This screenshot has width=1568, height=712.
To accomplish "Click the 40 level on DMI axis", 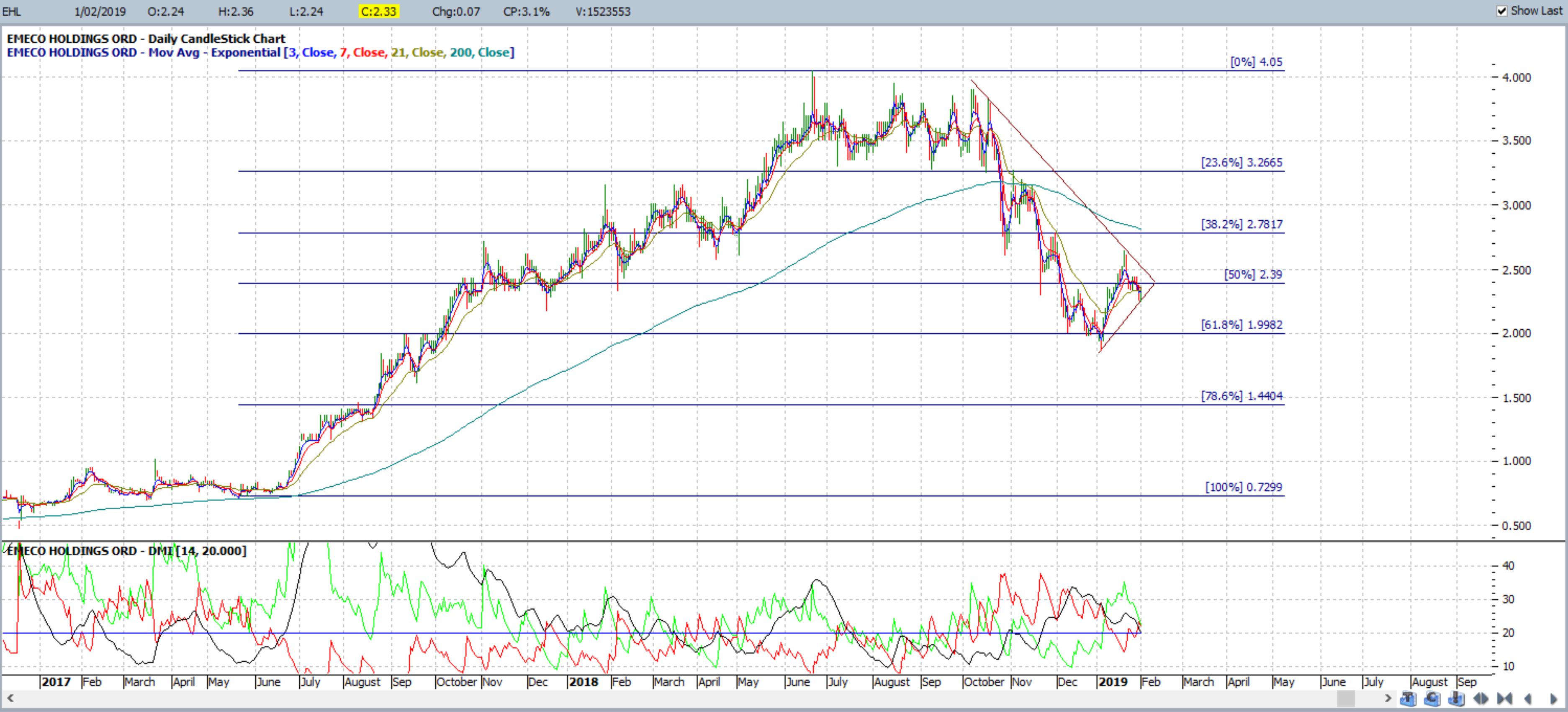I will pyautogui.click(x=1508, y=566).
